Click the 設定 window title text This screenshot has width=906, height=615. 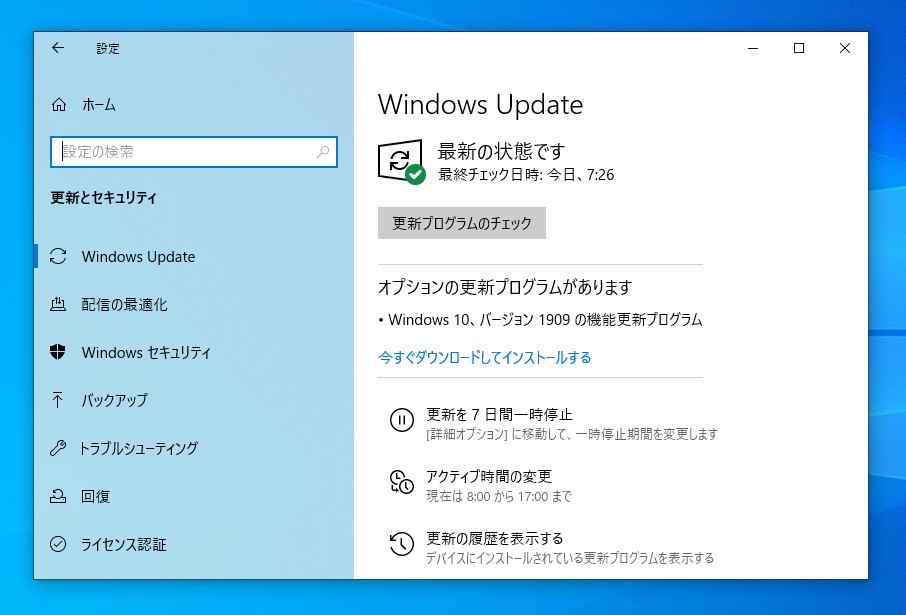point(108,49)
